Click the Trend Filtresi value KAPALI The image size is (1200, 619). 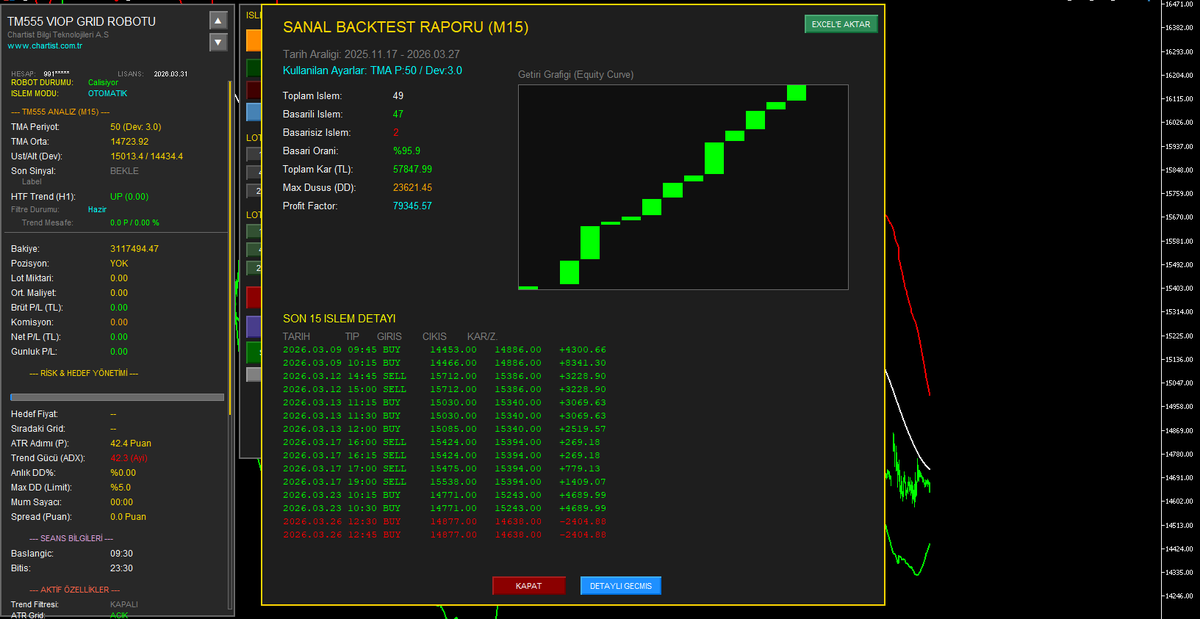124,605
